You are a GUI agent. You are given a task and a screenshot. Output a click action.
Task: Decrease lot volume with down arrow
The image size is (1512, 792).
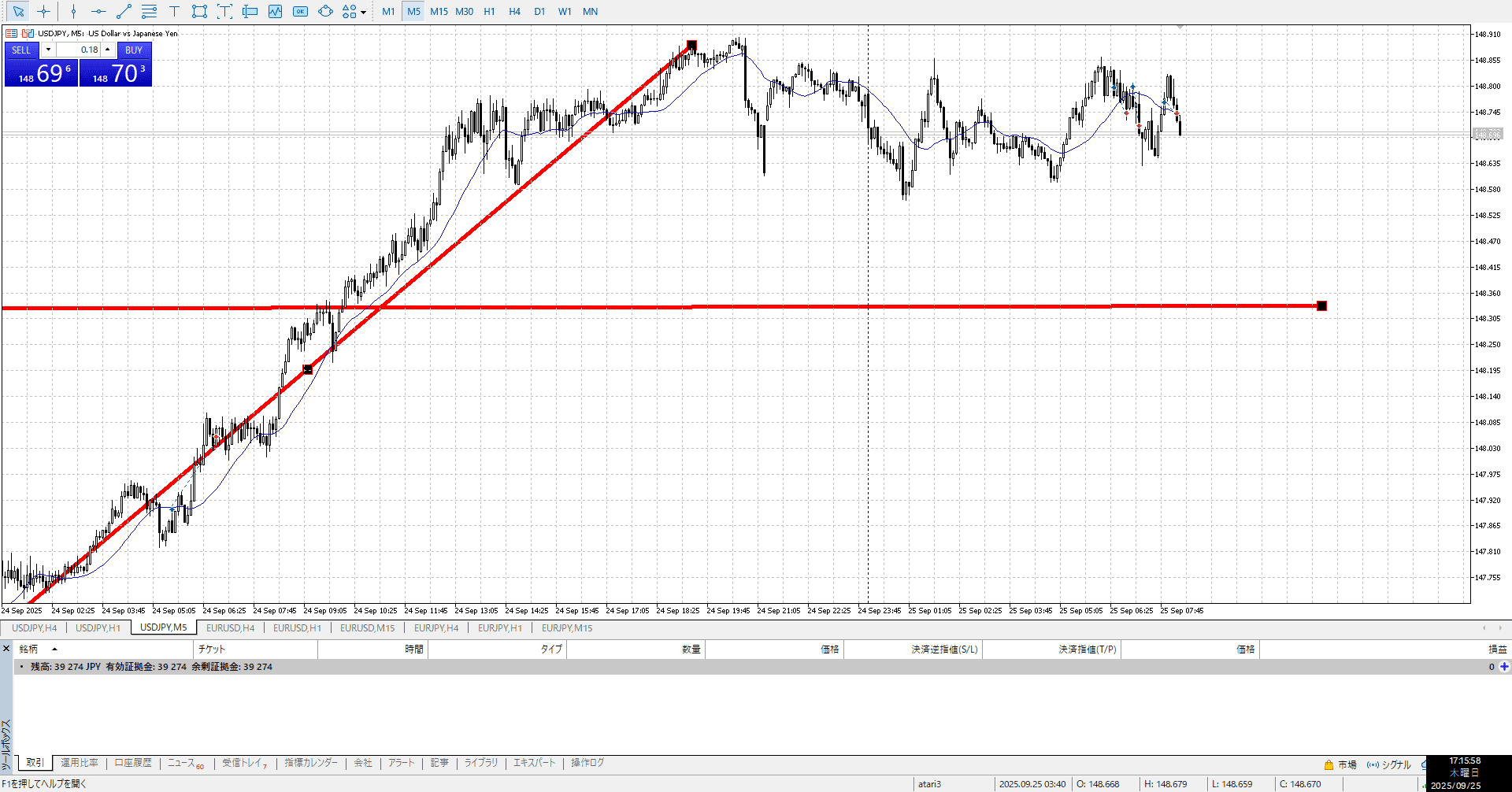(x=48, y=50)
